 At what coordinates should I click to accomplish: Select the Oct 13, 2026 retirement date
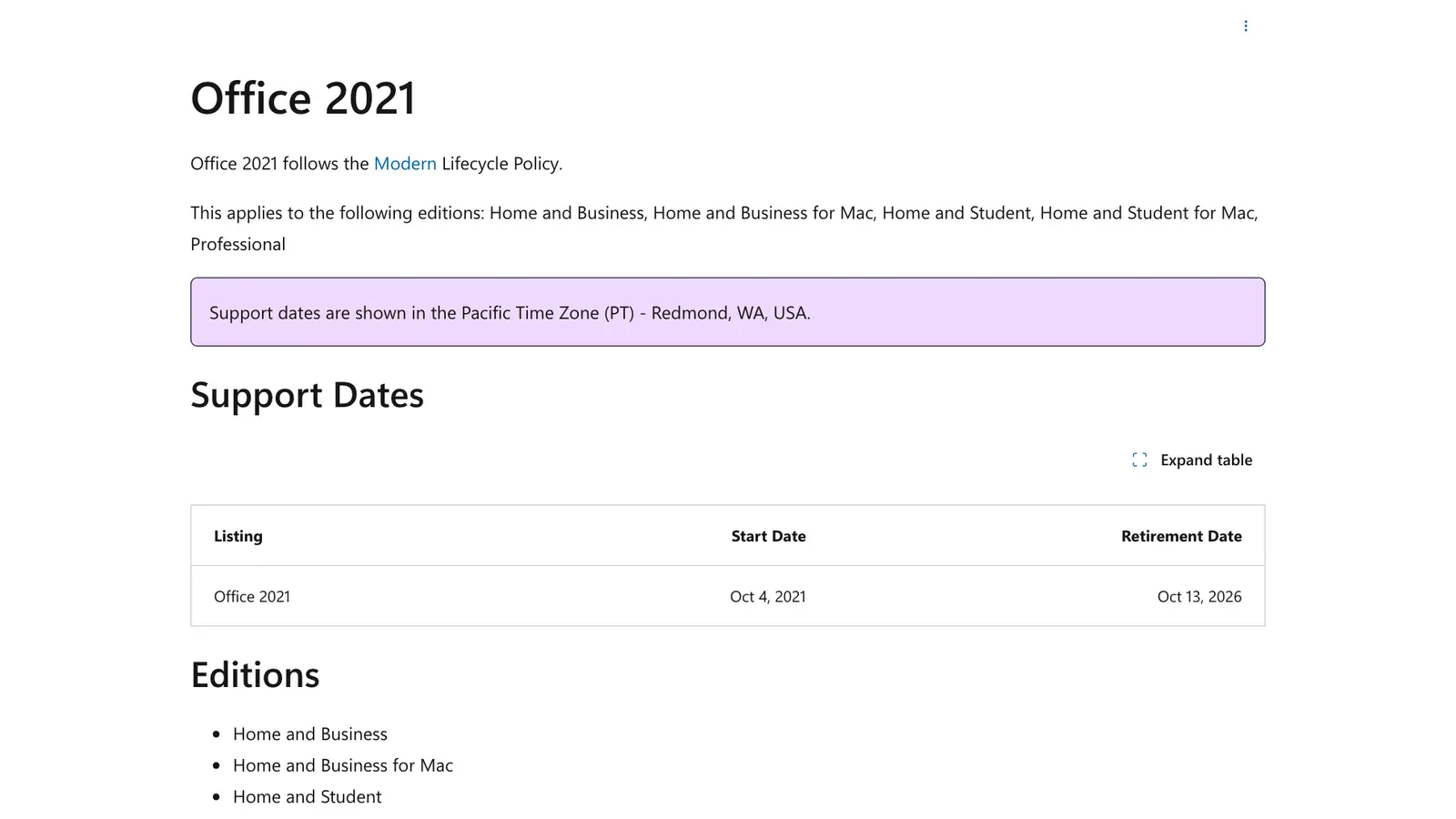tap(1199, 597)
